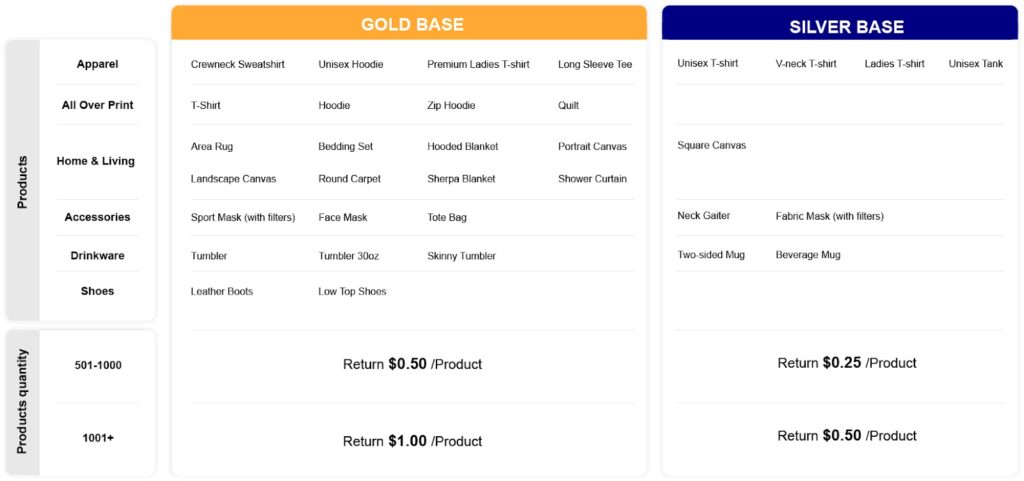Image resolution: width=1024 pixels, height=481 pixels.
Task: Click Gold Return $1.00 /Product text
Action: [x=412, y=441]
